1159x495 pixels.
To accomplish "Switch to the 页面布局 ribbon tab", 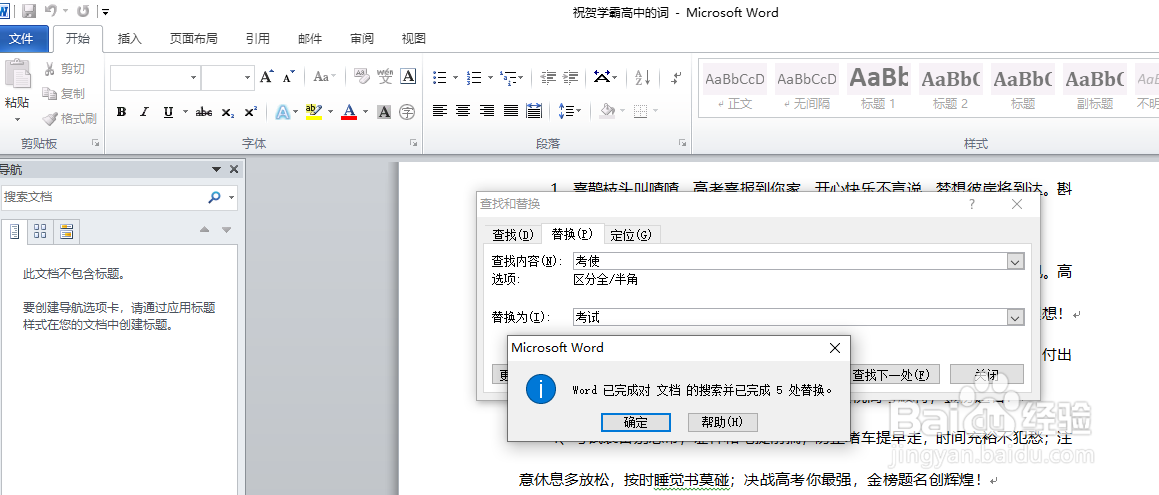I will pos(194,38).
